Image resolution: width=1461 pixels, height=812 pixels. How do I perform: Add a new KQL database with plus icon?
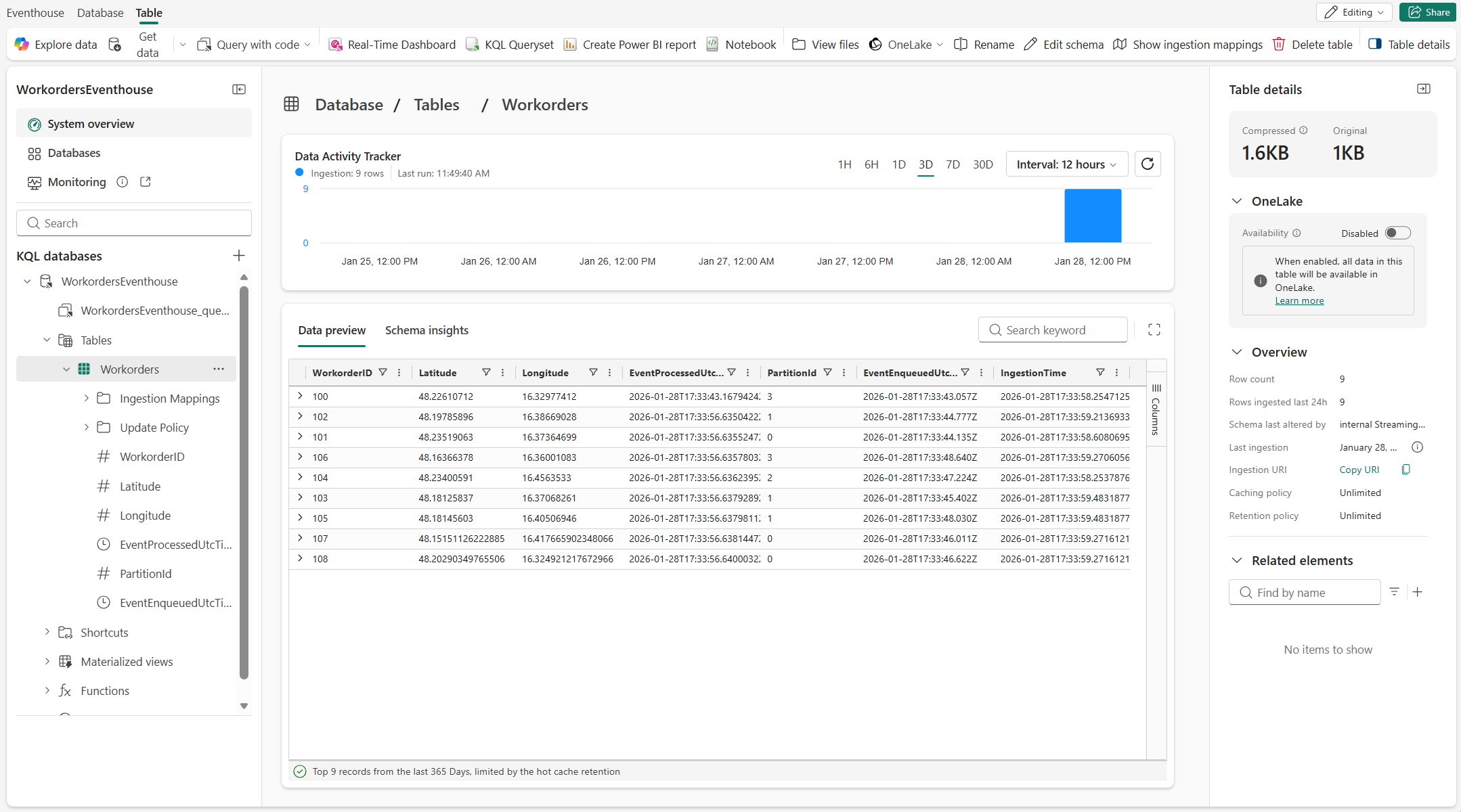[x=238, y=256]
